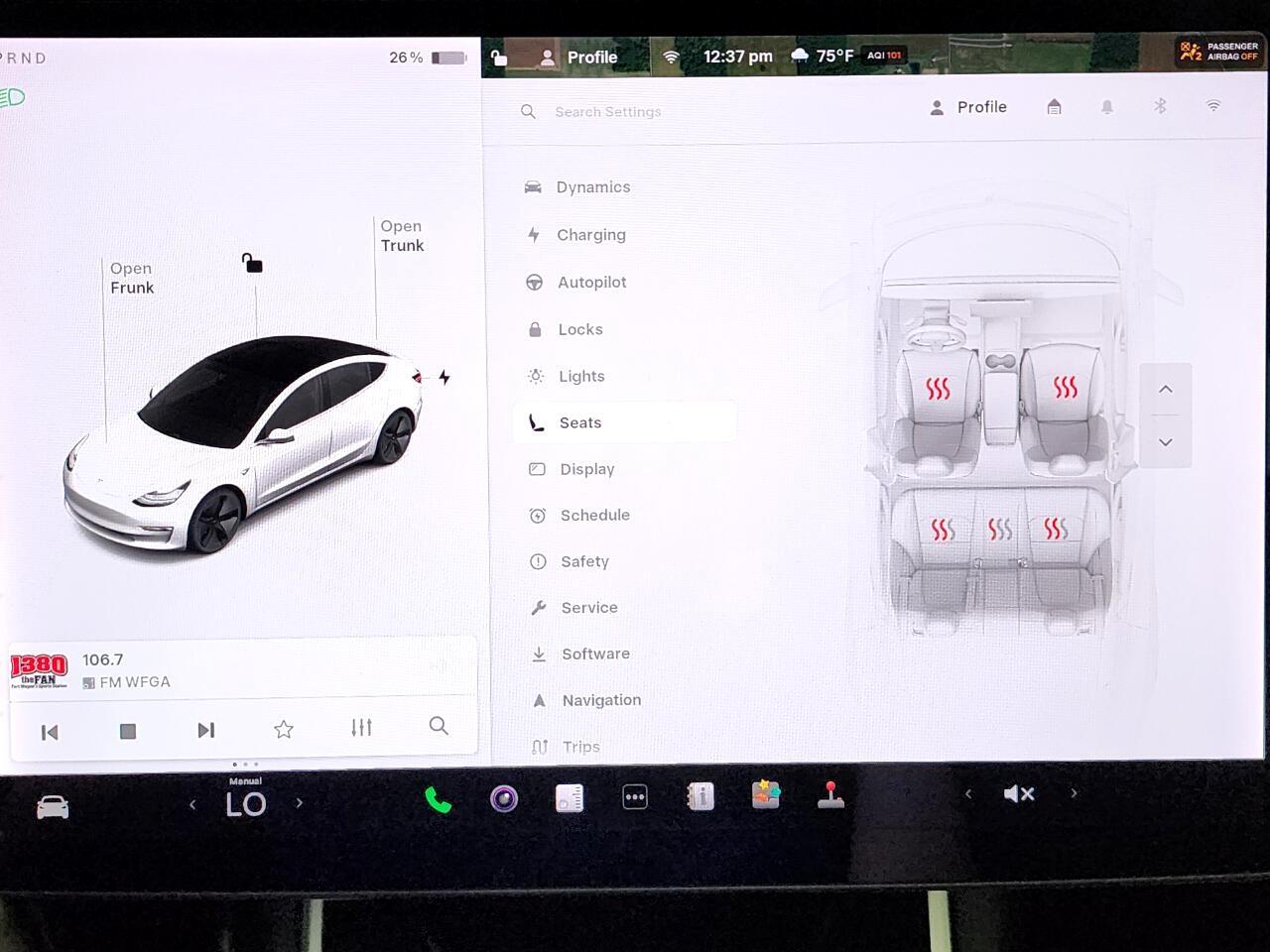The width and height of the screenshot is (1270, 952).
Task: Skip to next radio station
Action: tap(205, 731)
